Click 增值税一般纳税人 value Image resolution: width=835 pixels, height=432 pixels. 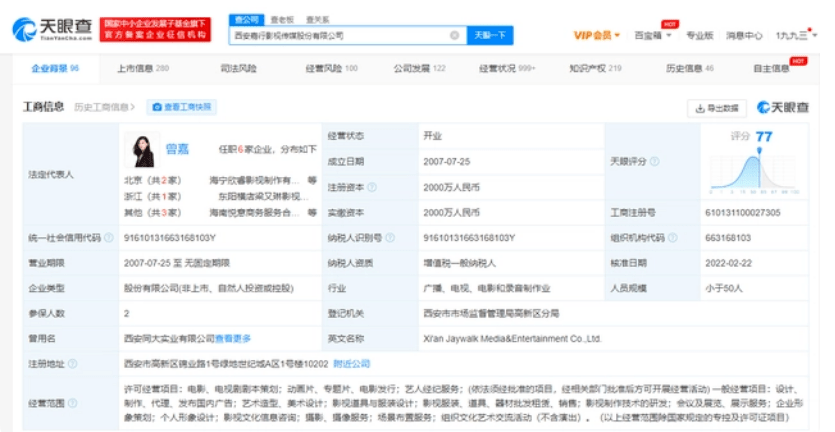(x=460, y=263)
